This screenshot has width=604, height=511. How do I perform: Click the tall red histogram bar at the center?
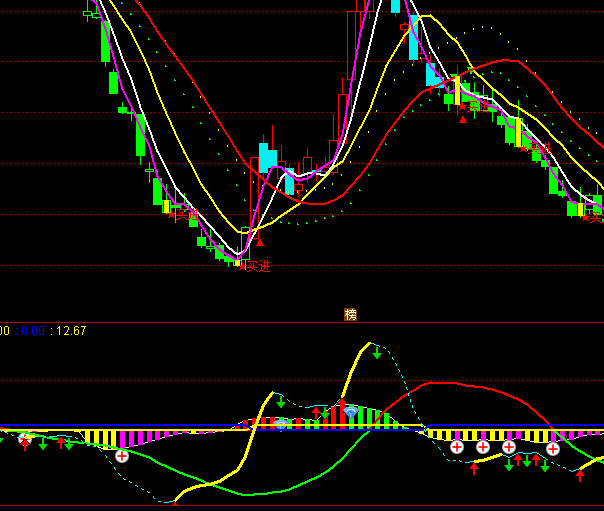[342, 414]
